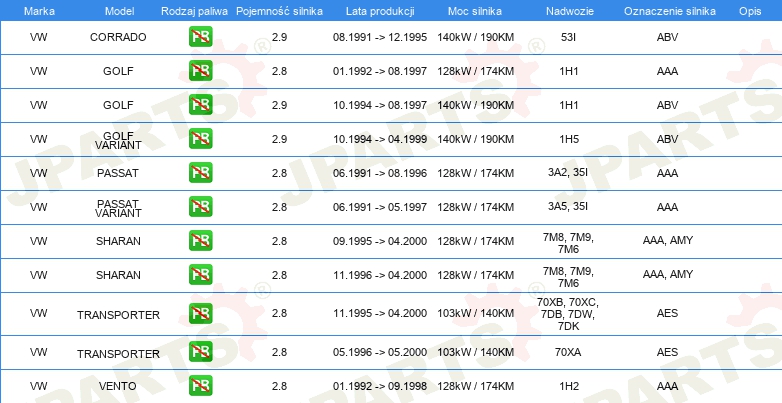Click production years 11.1996 -> 04.2000
This screenshot has width=782, height=403.
coord(380,275)
